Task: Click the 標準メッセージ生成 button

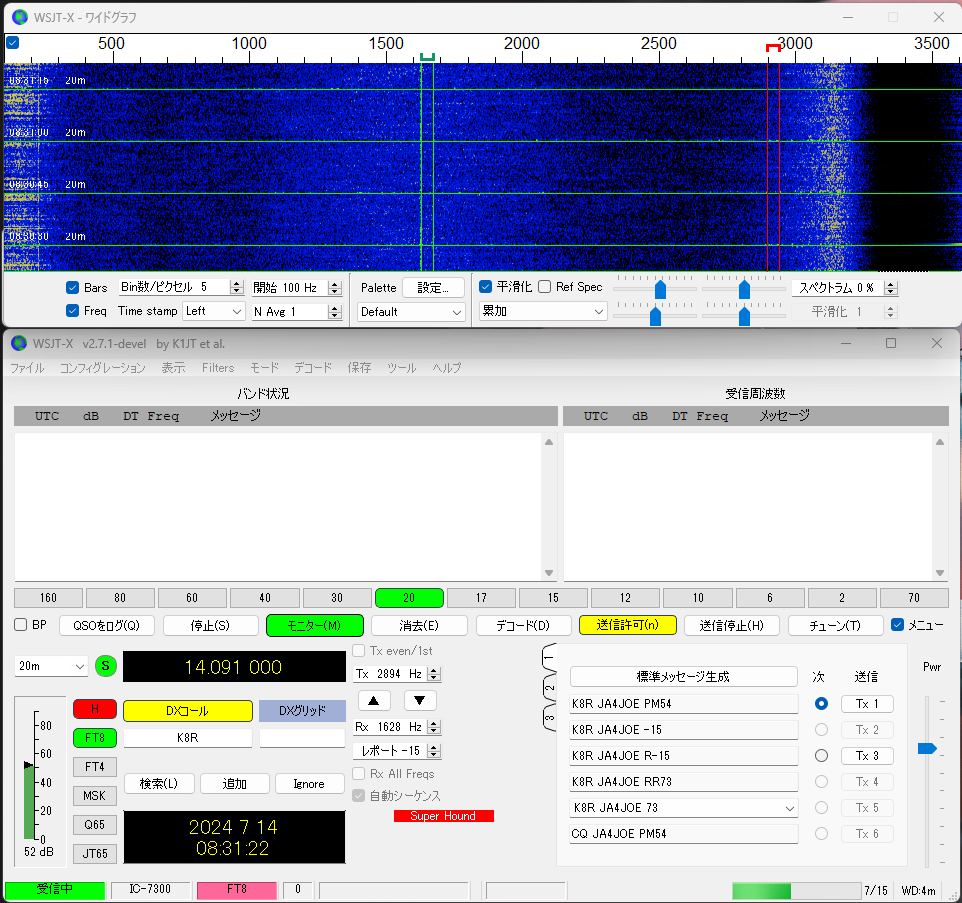Action: 683,676
